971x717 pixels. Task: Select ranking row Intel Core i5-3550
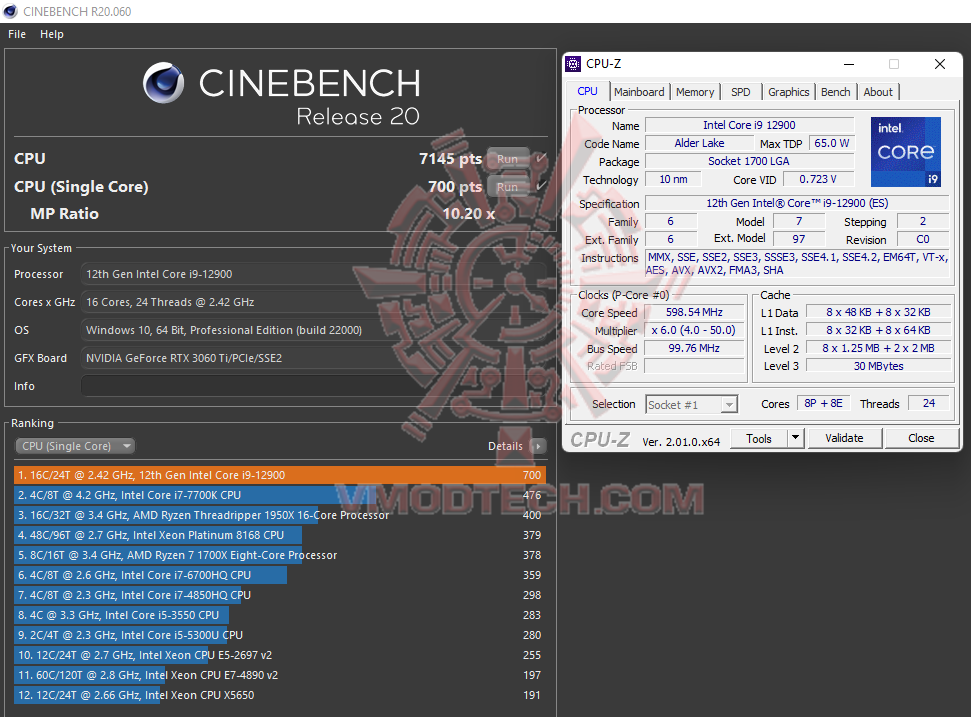click(x=280, y=615)
